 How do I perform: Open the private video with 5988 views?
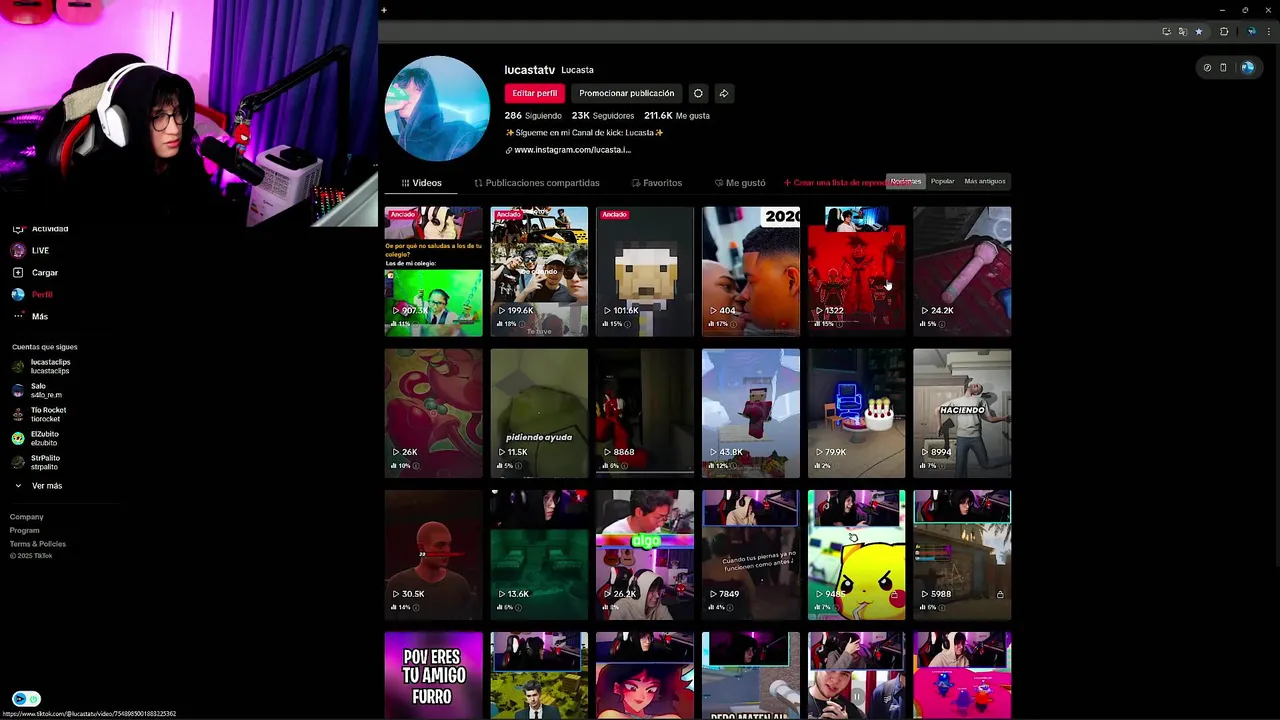(962, 555)
